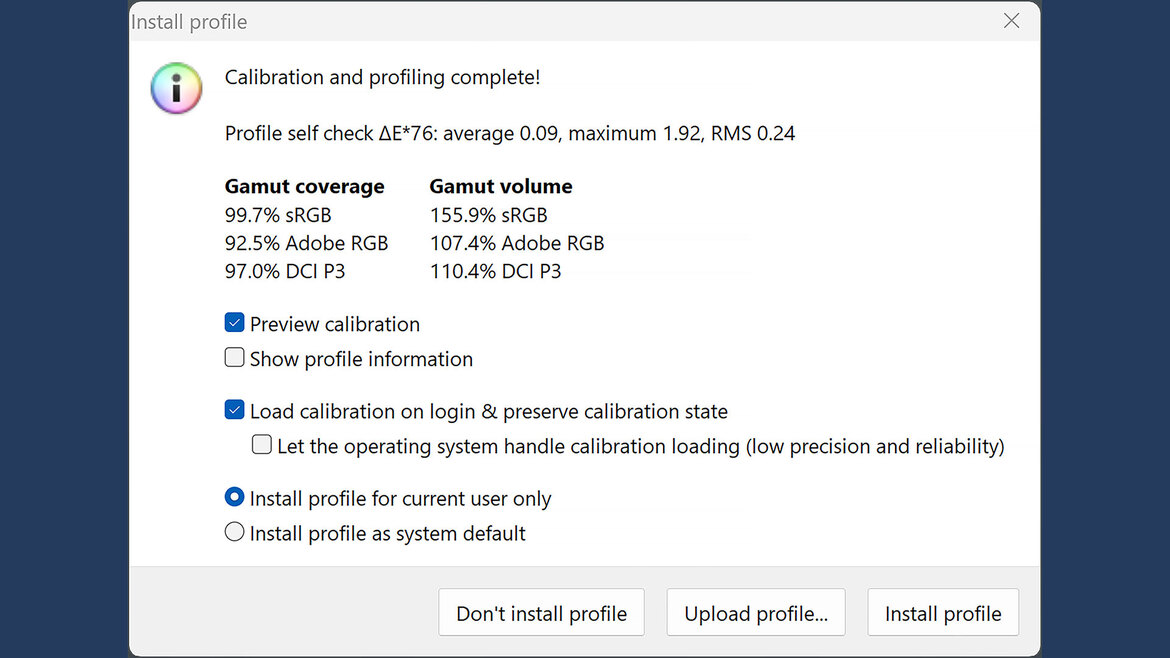The width and height of the screenshot is (1170, 658).
Task: Select Install profile for current user only
Action: 235,497
